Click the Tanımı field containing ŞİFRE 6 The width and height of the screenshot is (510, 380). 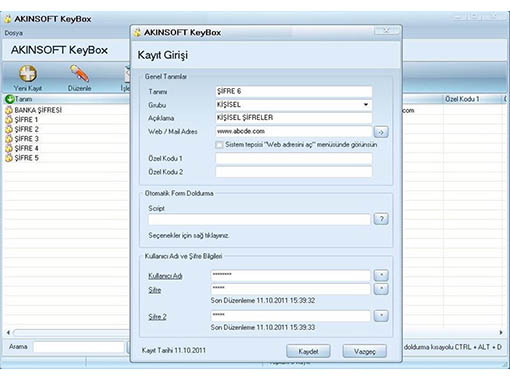(x=294, y=91)
